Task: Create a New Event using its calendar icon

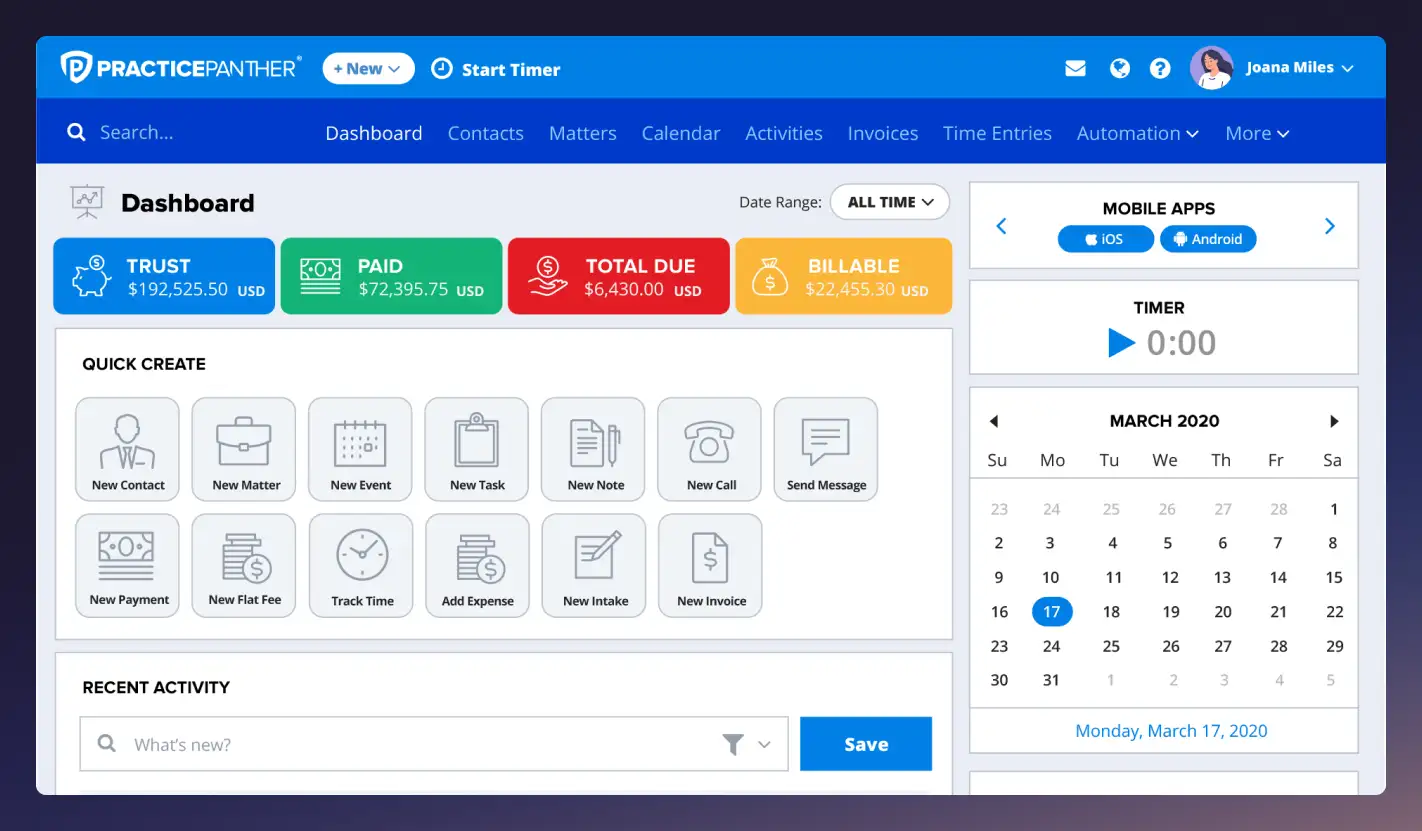Action: (x=360, y=448)
